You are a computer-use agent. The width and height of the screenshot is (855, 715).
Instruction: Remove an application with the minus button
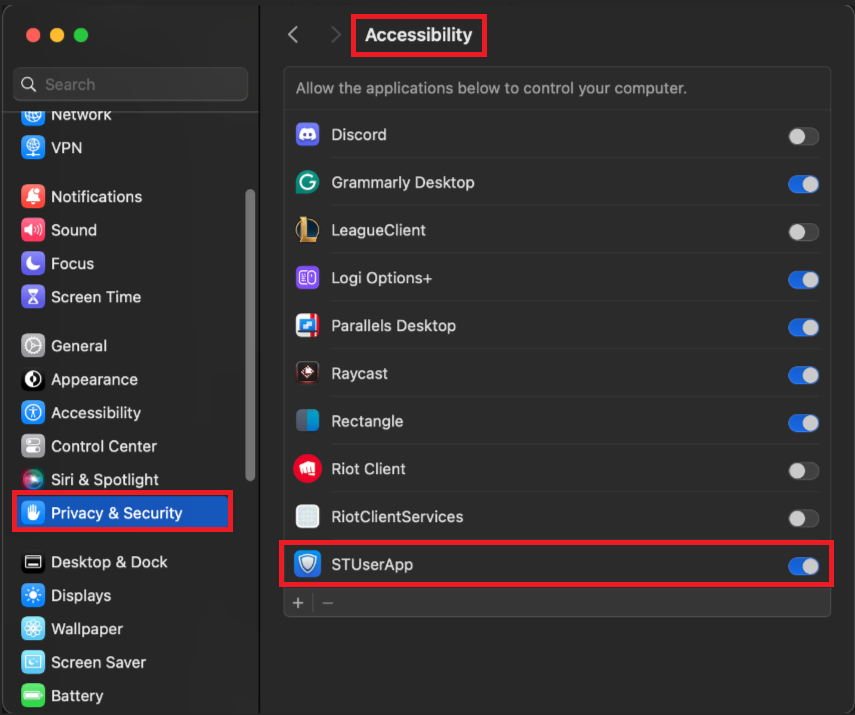[x=328, y=603]
